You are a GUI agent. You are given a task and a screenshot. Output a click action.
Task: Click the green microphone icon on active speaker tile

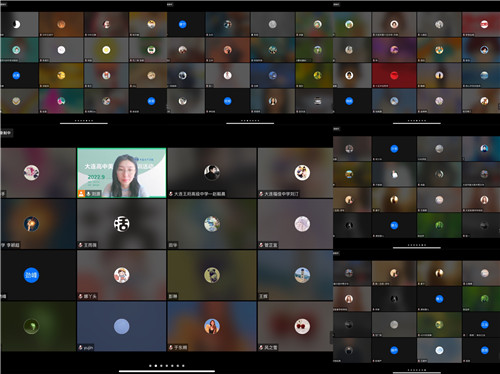tap(89, 194)
